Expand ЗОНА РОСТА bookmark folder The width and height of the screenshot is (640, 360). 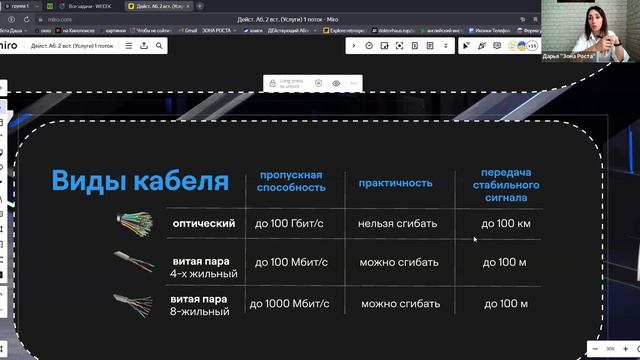219,31
